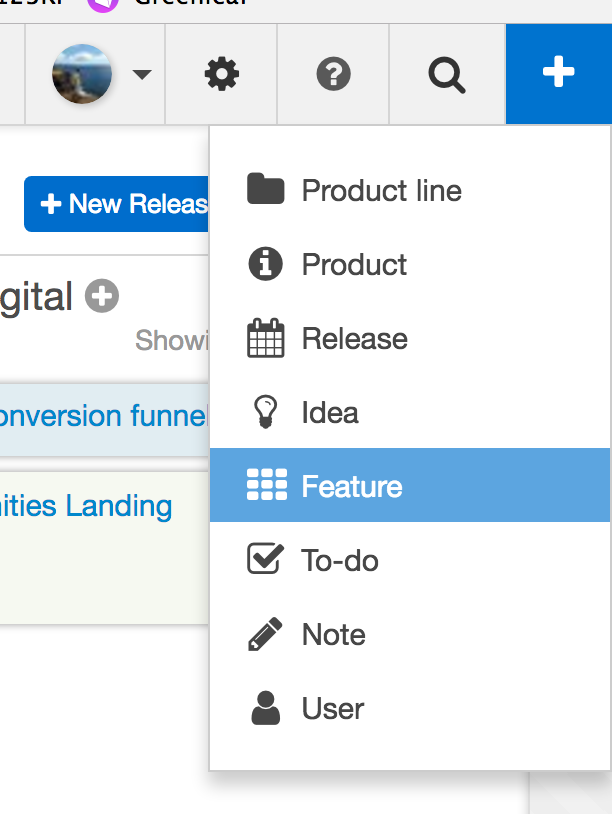Image resolution: width=612 pixels, height=814 pixels.
Task: Open the profile avatar dropdown arrow
Action: pos(142,75)
